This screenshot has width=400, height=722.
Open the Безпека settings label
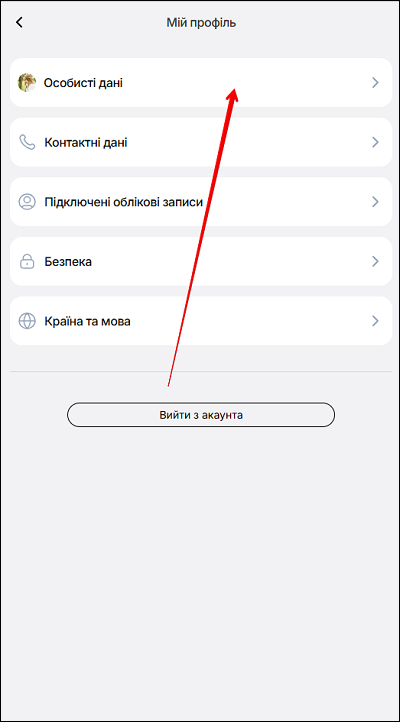point(68,262)
